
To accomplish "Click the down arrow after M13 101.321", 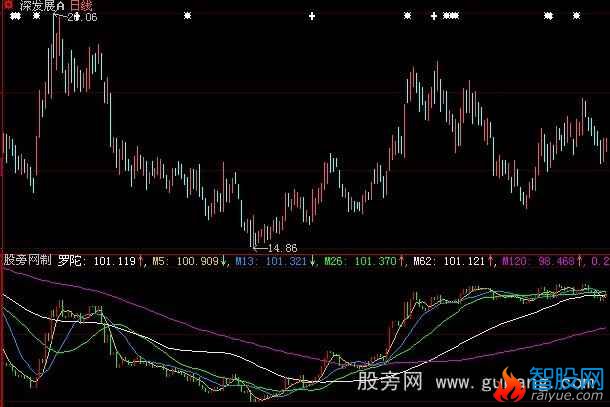I will (312, 260).
